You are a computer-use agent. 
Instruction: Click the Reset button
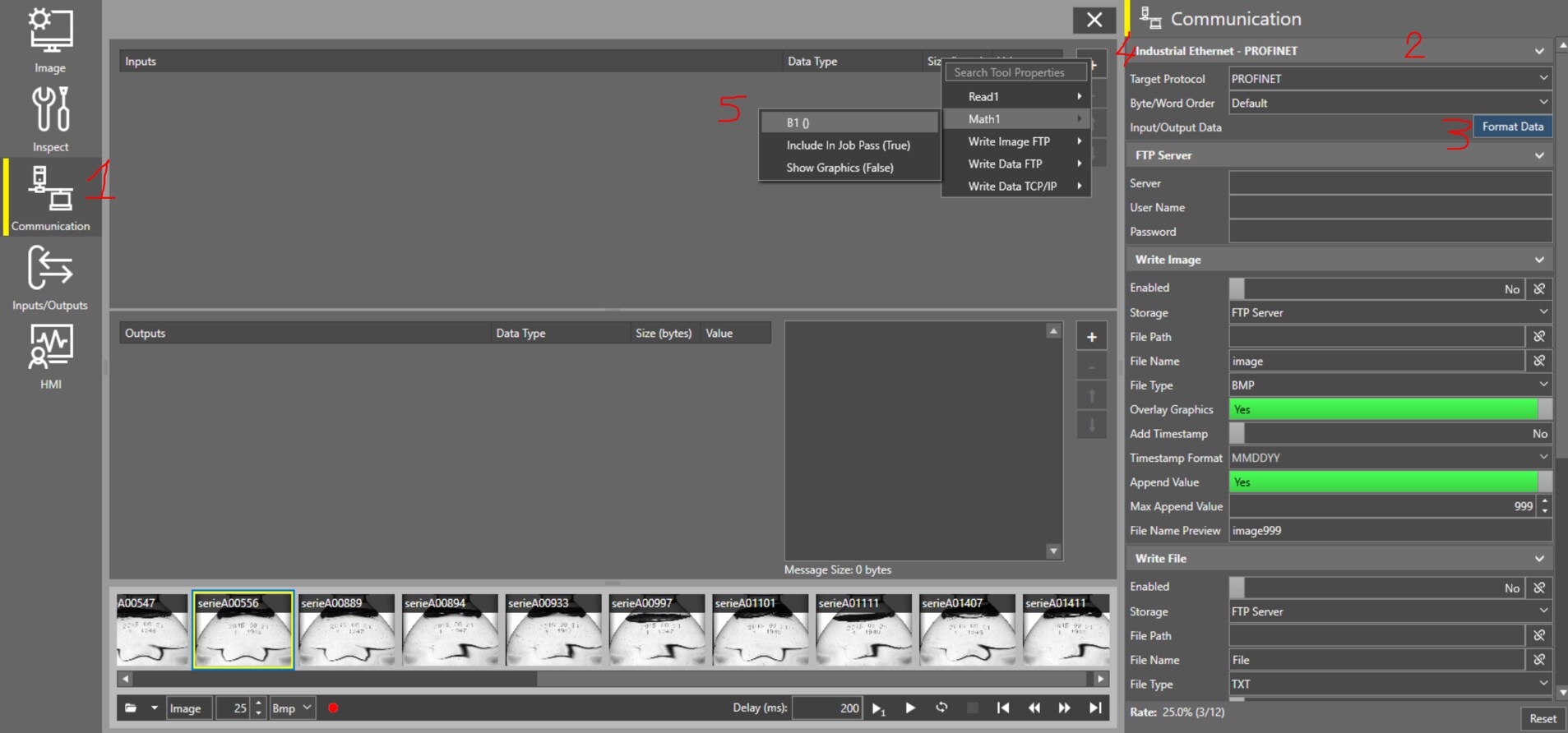1542,718
